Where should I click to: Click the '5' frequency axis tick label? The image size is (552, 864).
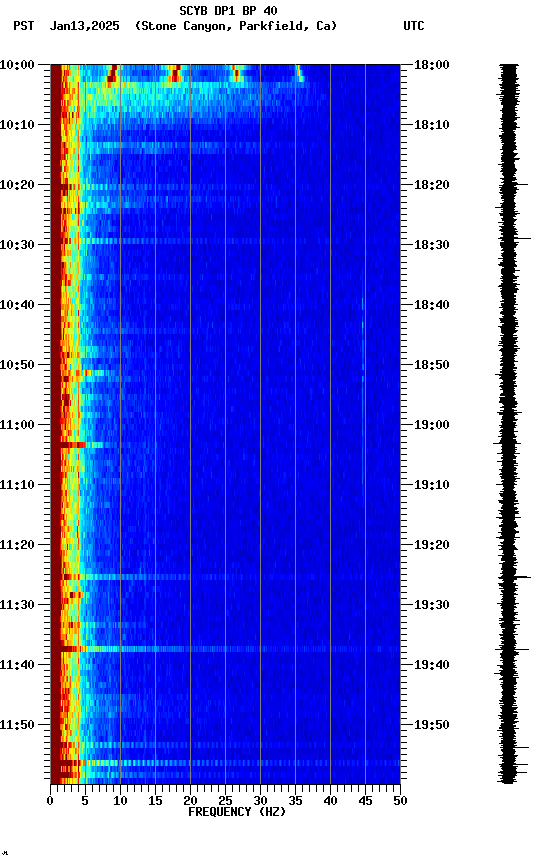coord(85,801)
